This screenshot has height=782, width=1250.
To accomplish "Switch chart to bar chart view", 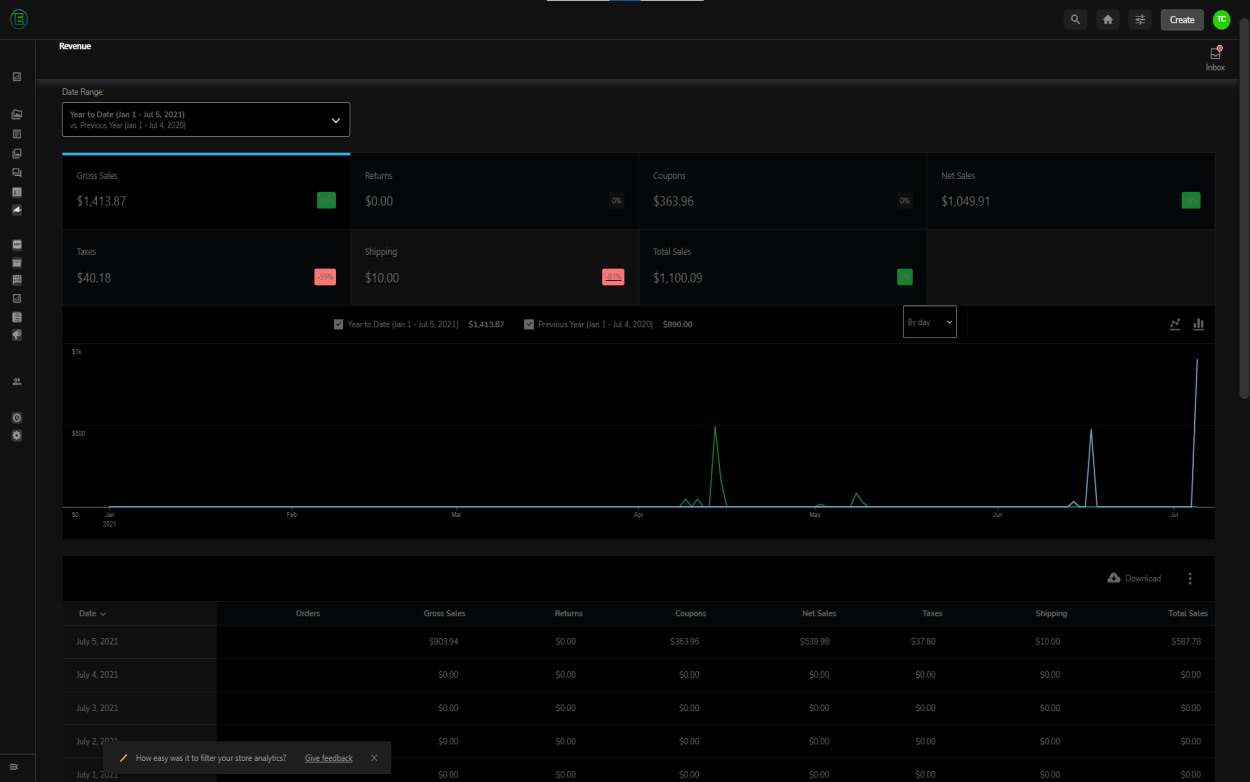I will click(x=1198, y=324).
